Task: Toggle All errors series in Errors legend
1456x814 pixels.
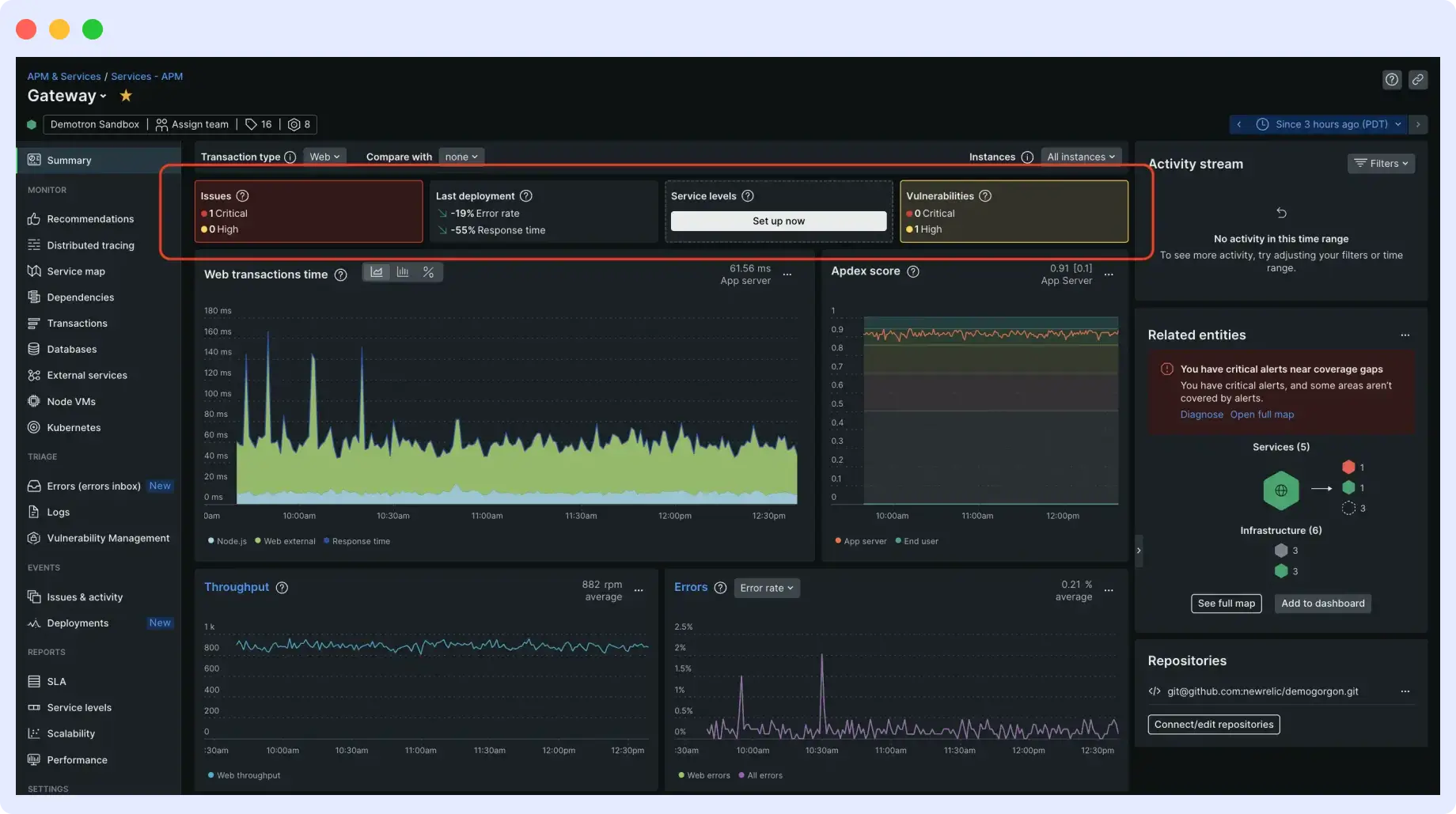Action: pyautogui.click(x=760, y=775)
